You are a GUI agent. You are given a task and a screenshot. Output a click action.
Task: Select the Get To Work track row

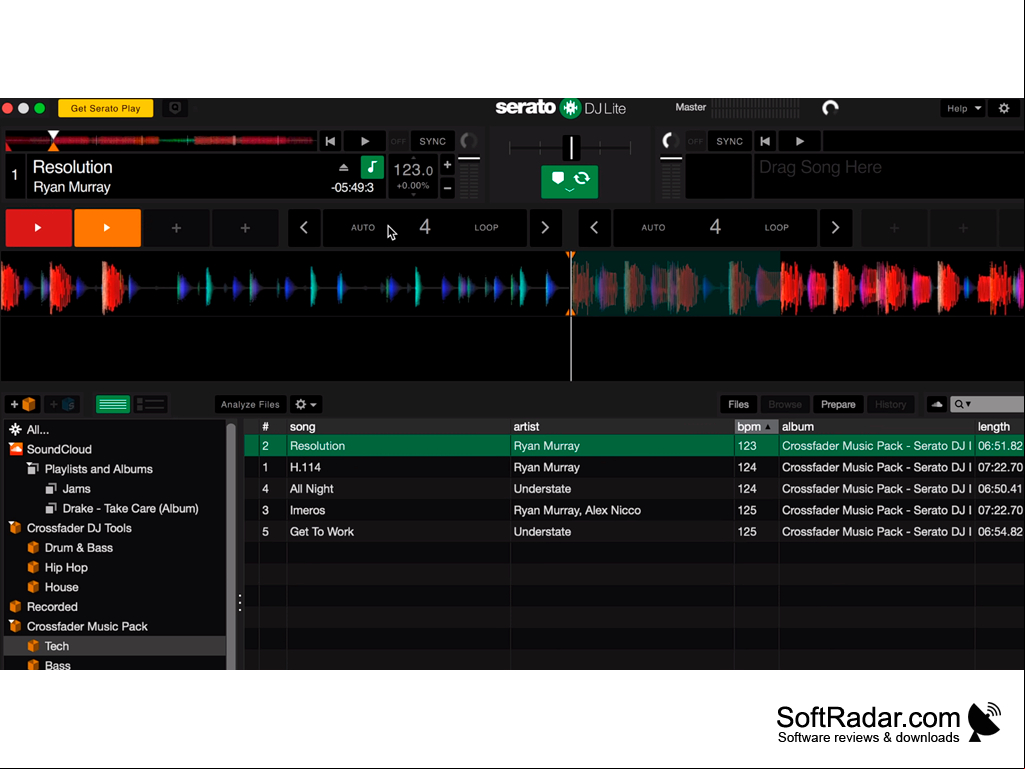[x=634, y=532]
